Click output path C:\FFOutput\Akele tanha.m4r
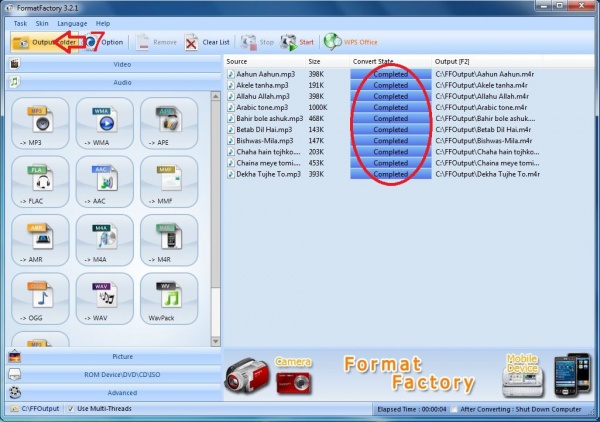Viewport: 600px width, 422px height. (x=481, y=85)
